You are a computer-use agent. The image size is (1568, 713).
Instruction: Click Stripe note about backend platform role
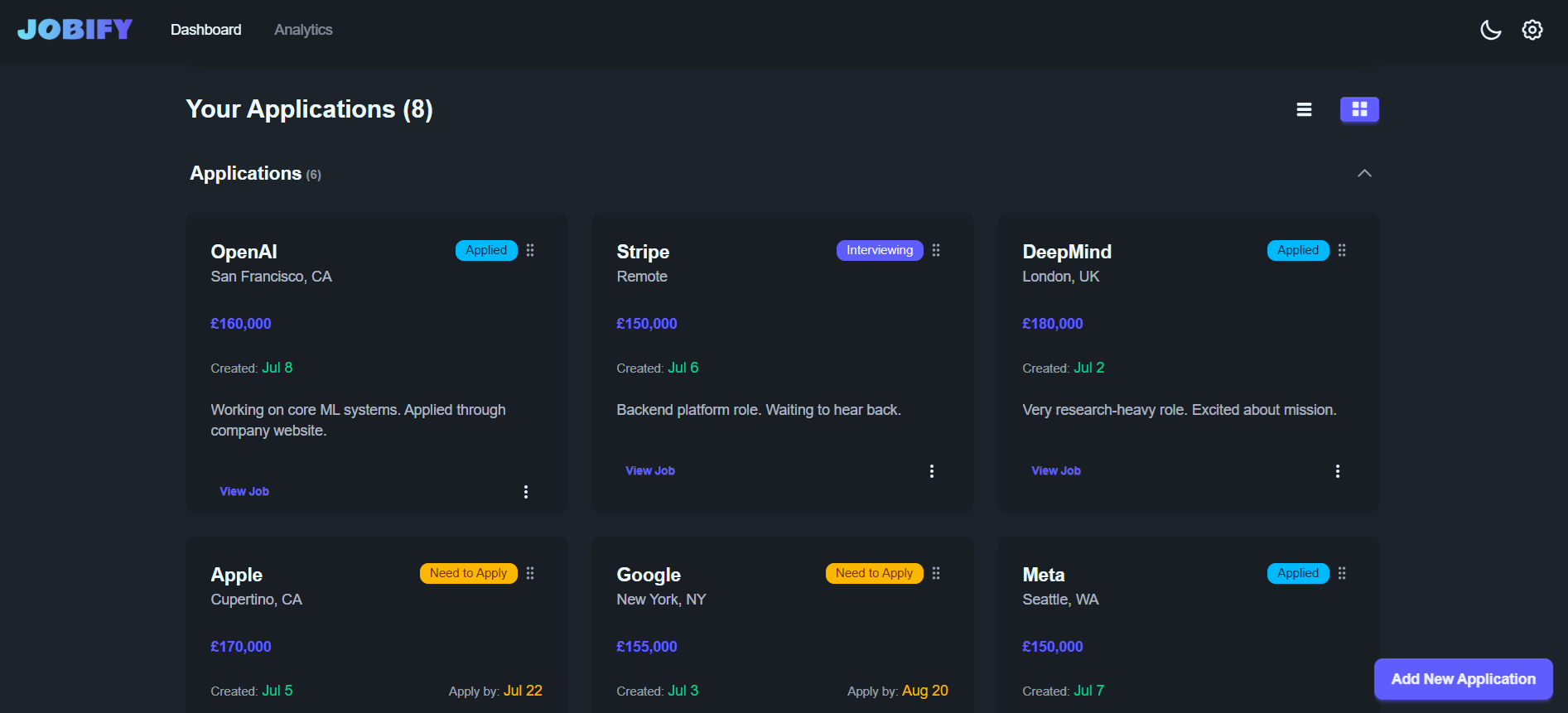click(759, 410)
